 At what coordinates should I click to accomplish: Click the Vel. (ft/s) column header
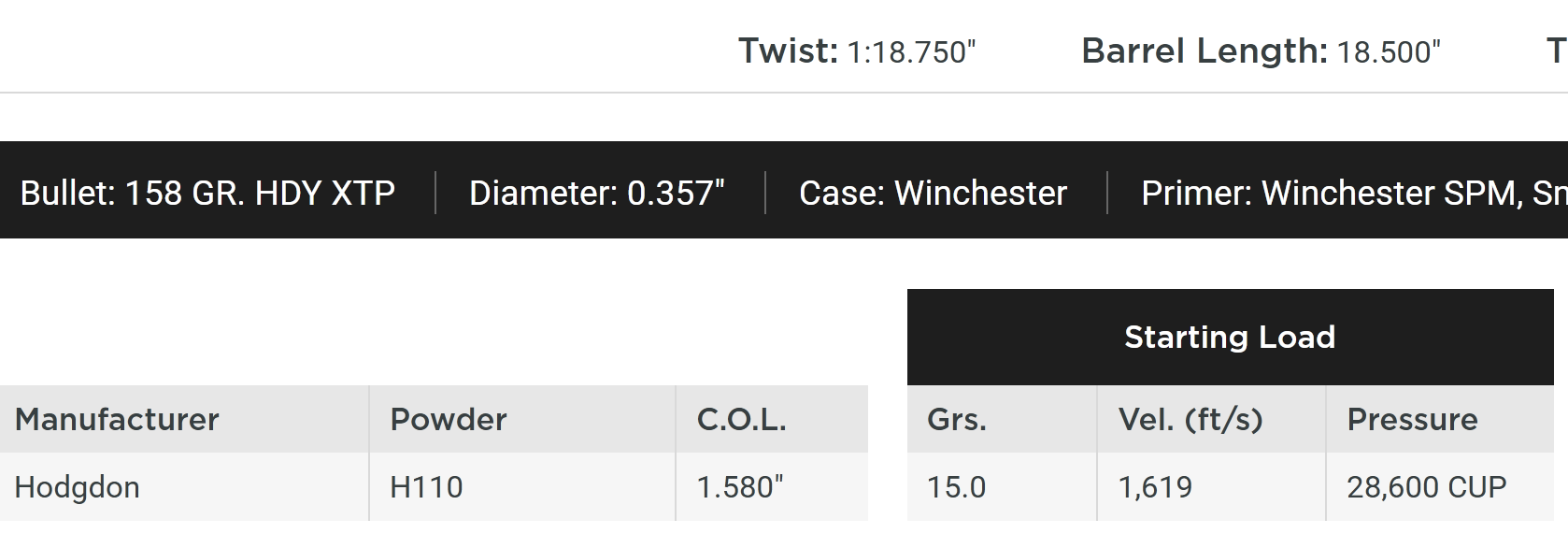tap(1190, 419)
